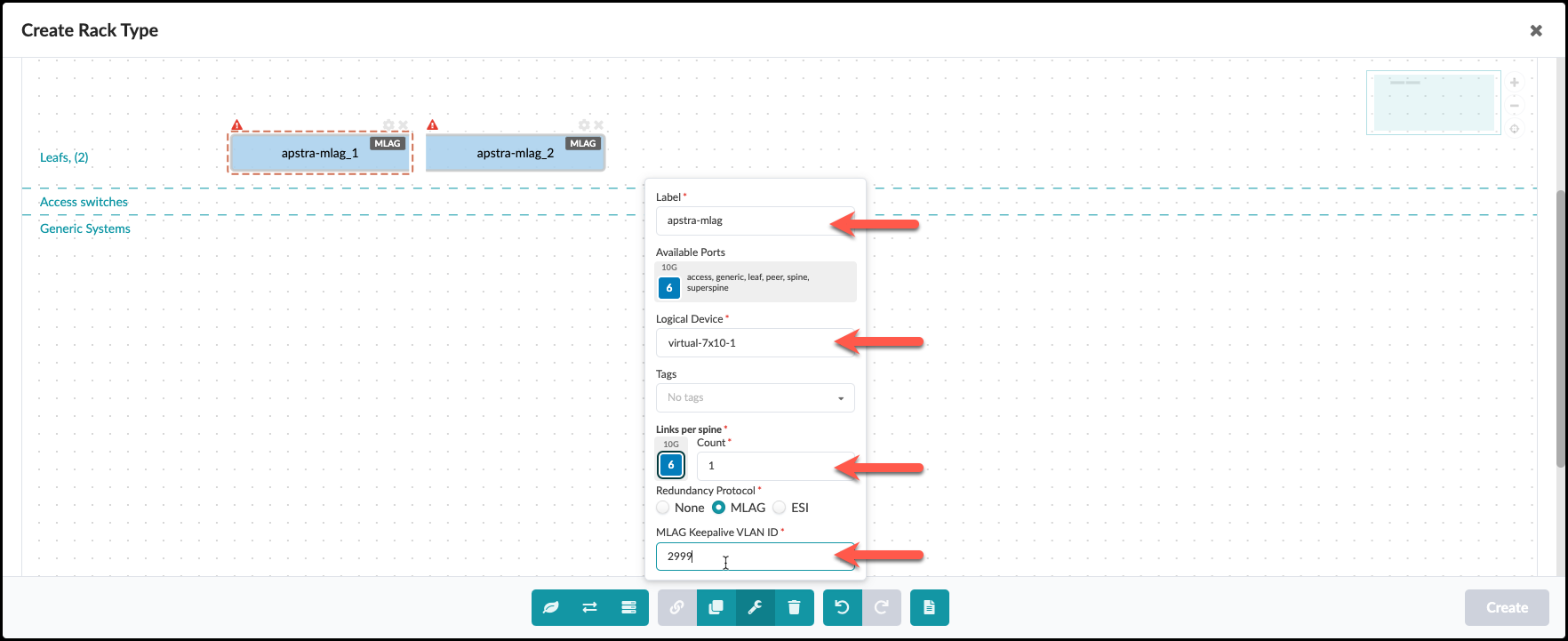1568x641 pixels.
Task: Select the apstra-mlag_1 leaf node
Action: coord(320,153)
